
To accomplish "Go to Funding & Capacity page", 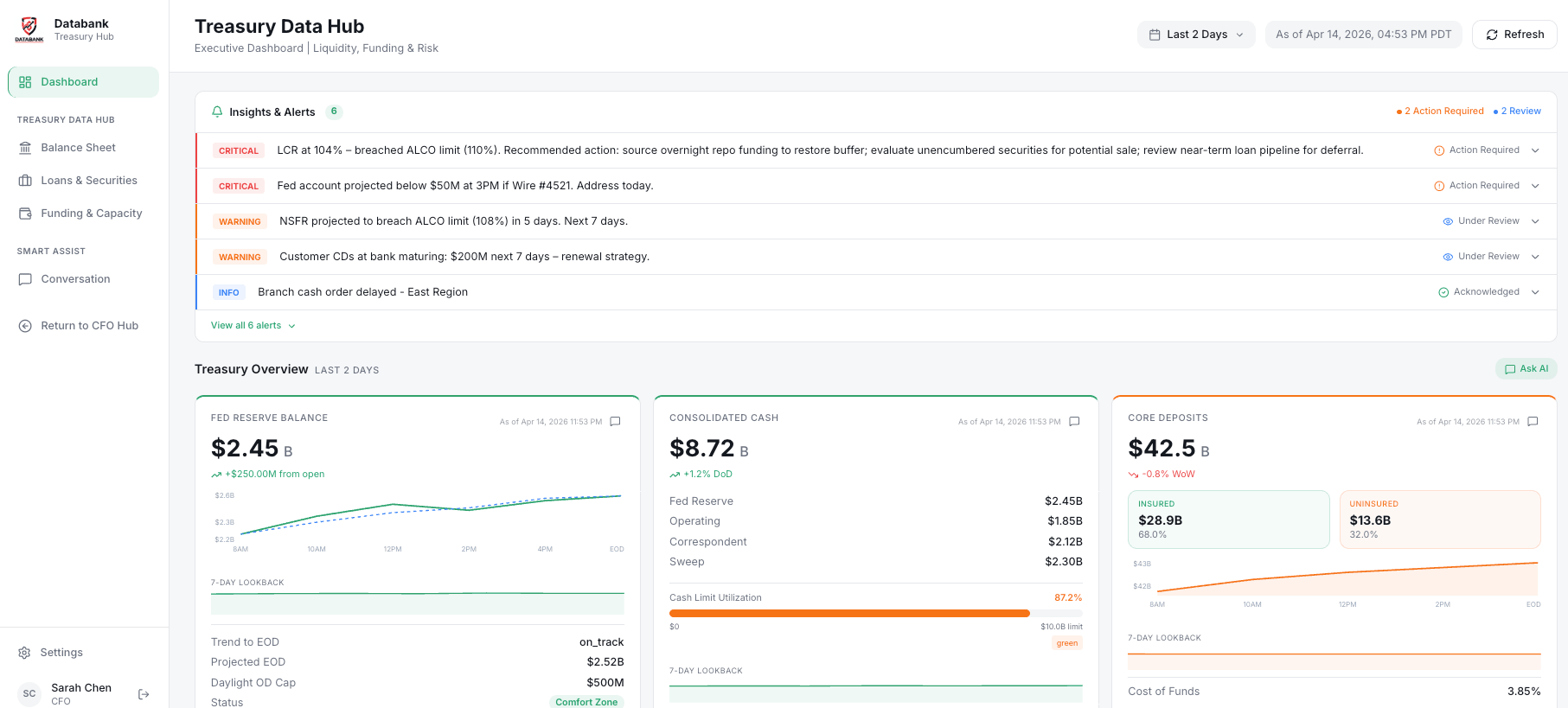I will (x=91, y=214).
